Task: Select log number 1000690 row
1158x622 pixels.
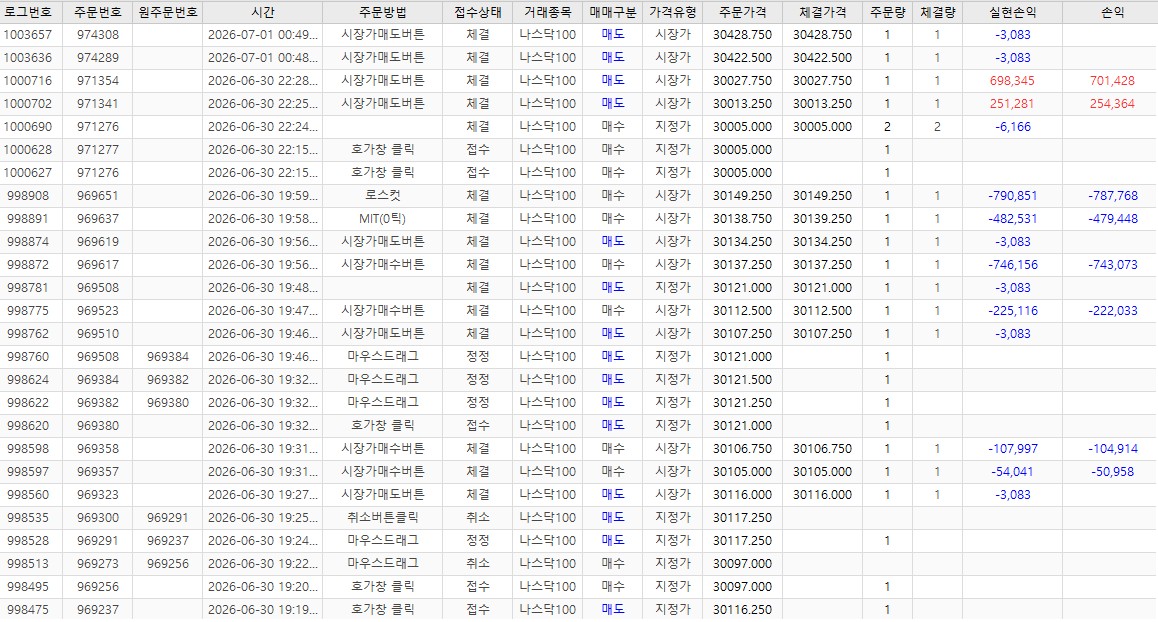Action: pos(579,126)
